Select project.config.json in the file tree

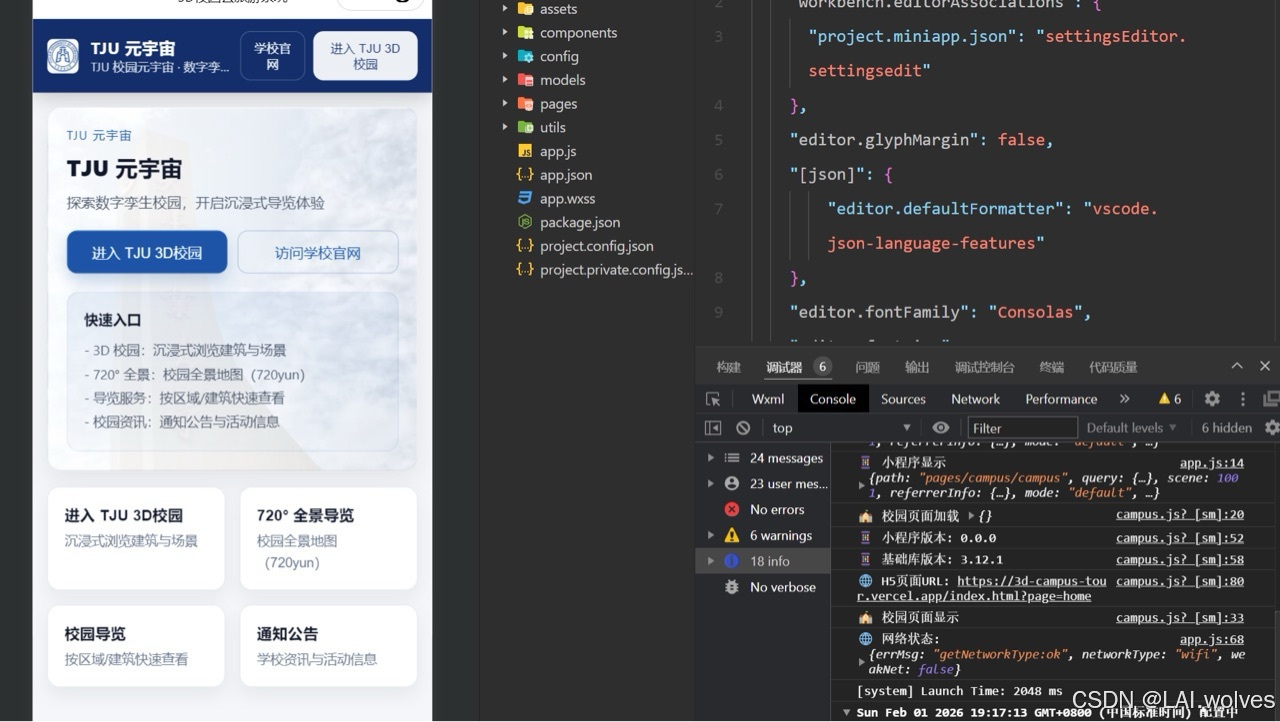tap(596, 246)
